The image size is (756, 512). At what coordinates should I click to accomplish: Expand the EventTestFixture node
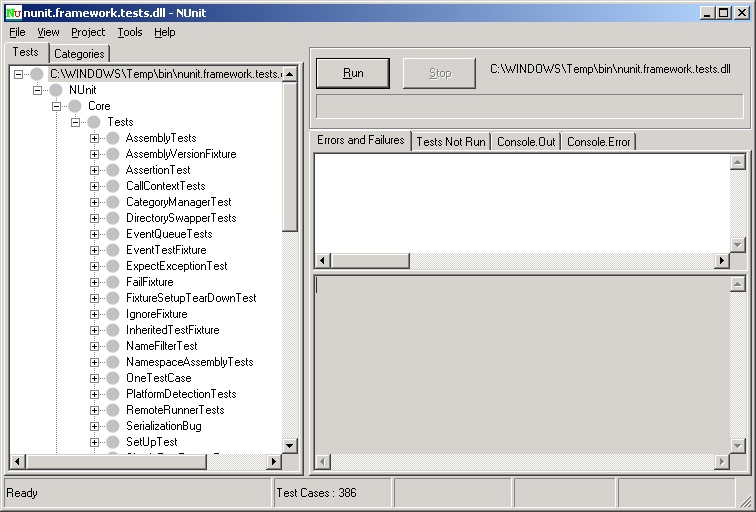click(94, 250)
